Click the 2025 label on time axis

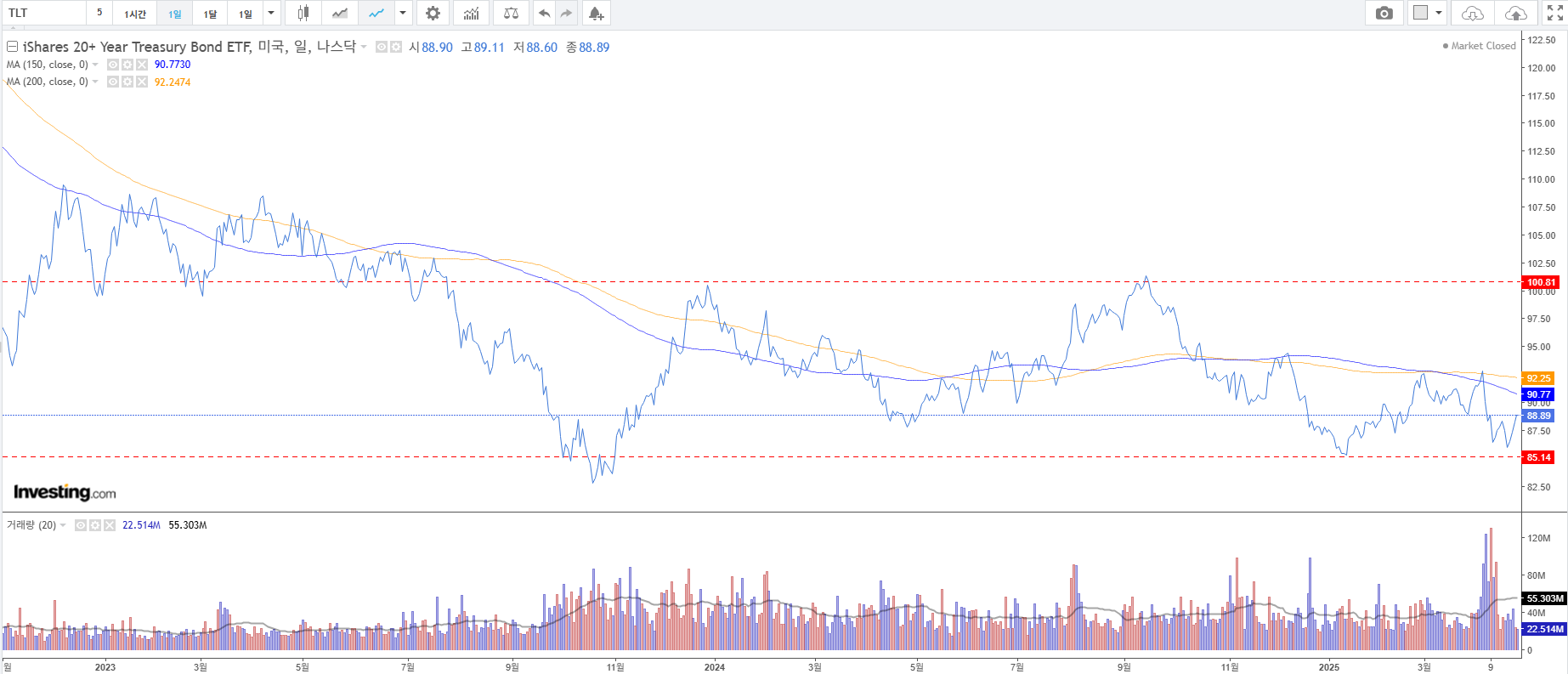1329,666
